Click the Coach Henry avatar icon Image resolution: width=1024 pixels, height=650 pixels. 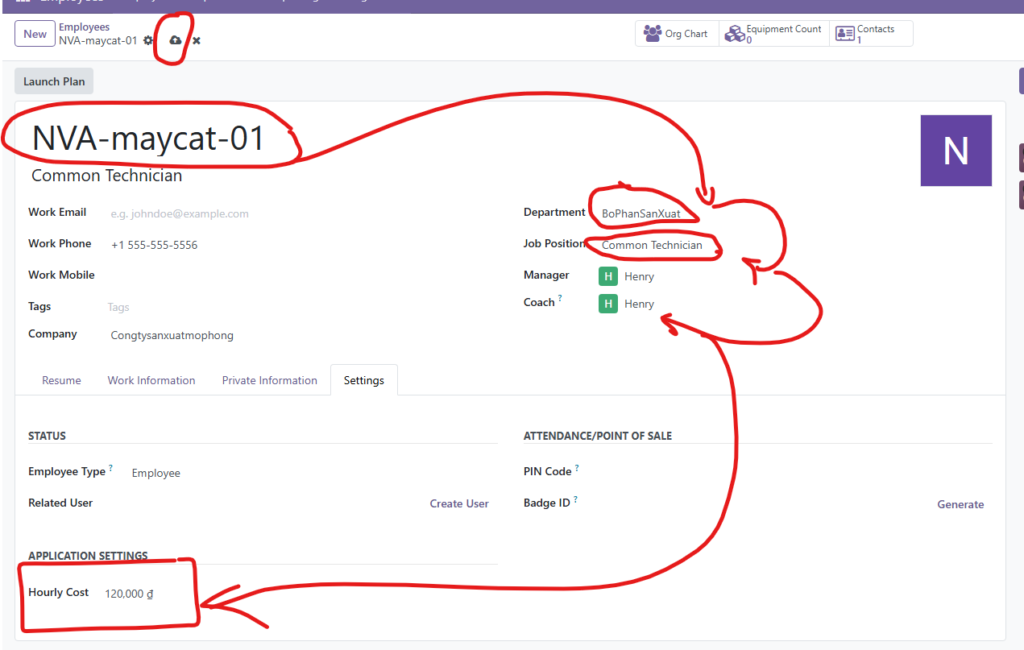click(x=608, y=304)
